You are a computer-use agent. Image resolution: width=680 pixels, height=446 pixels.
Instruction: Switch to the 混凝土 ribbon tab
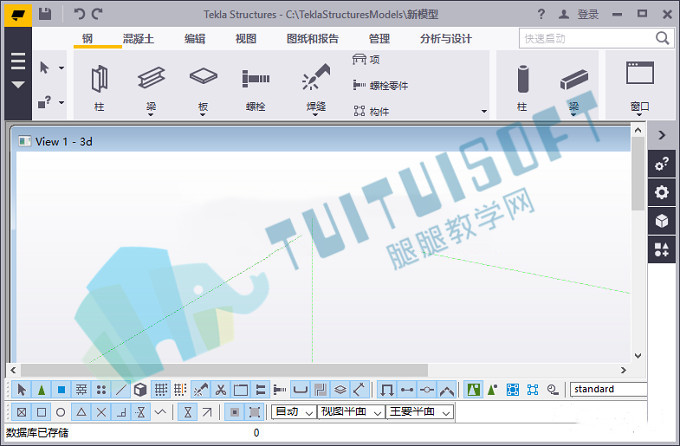point(138,39)
